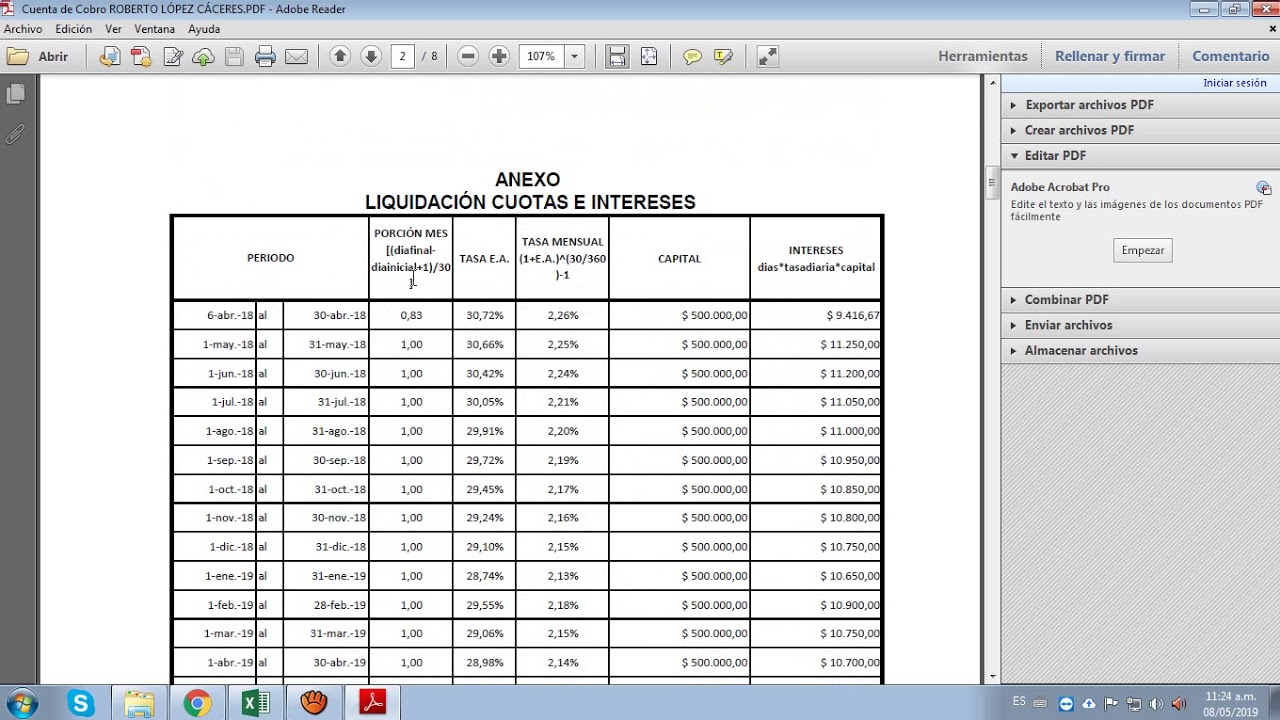Screen dimensions: 1280x720
Task: Click the fit one full page icon
Action: pyautogui.click(x=649, y=56)
